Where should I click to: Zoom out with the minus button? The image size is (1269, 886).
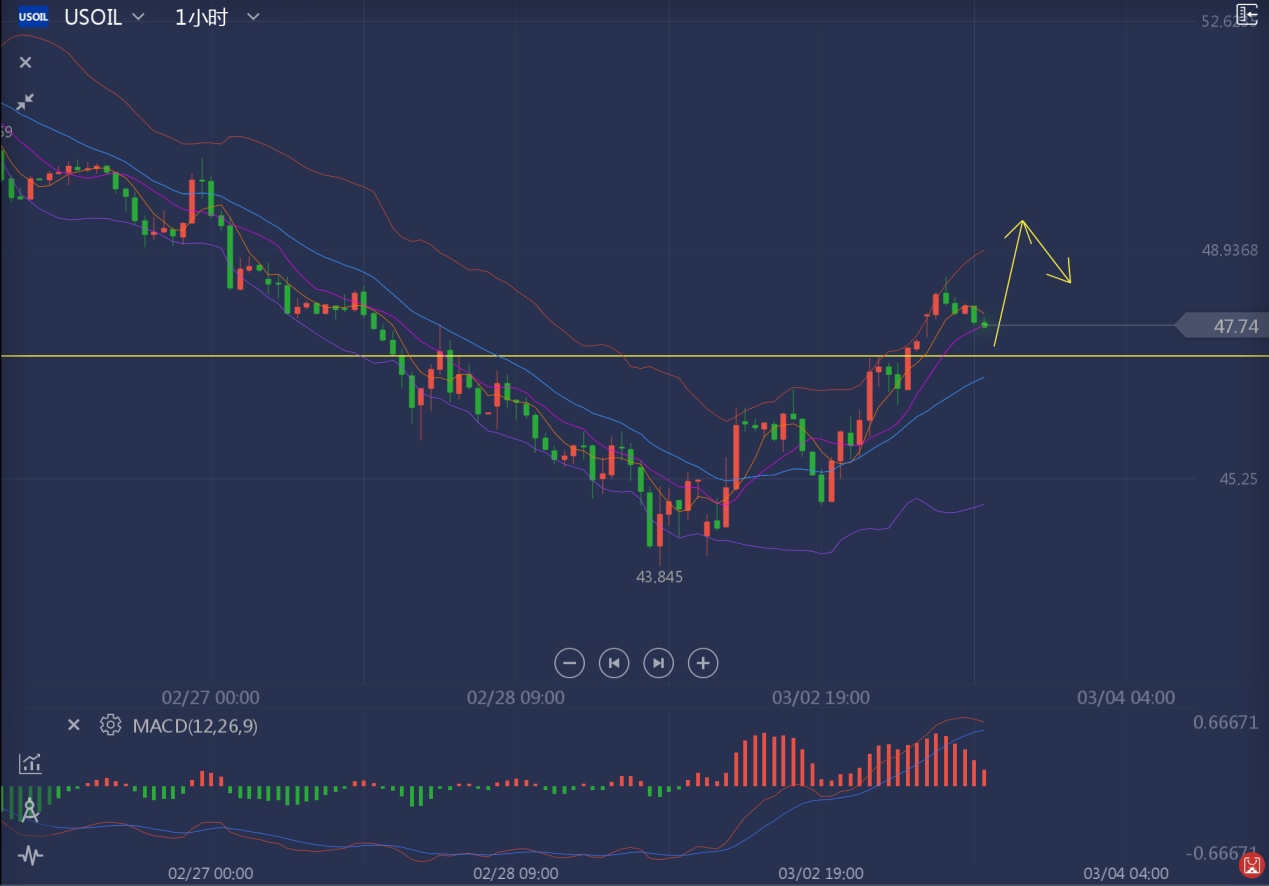(569, 662)
